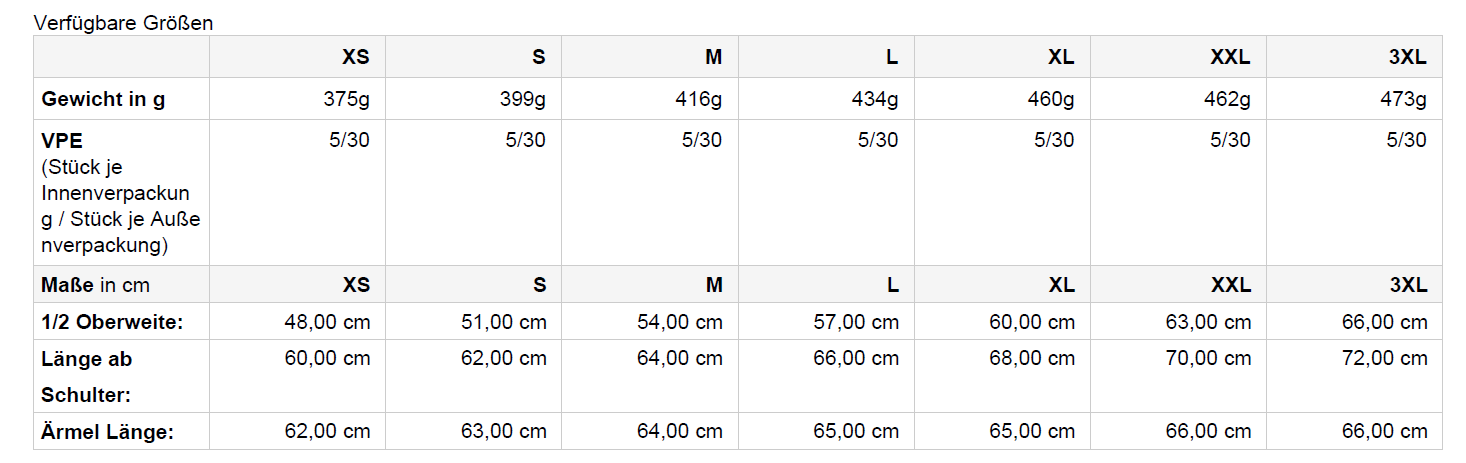Select the Ärmel Länge row label

[108, 431]
